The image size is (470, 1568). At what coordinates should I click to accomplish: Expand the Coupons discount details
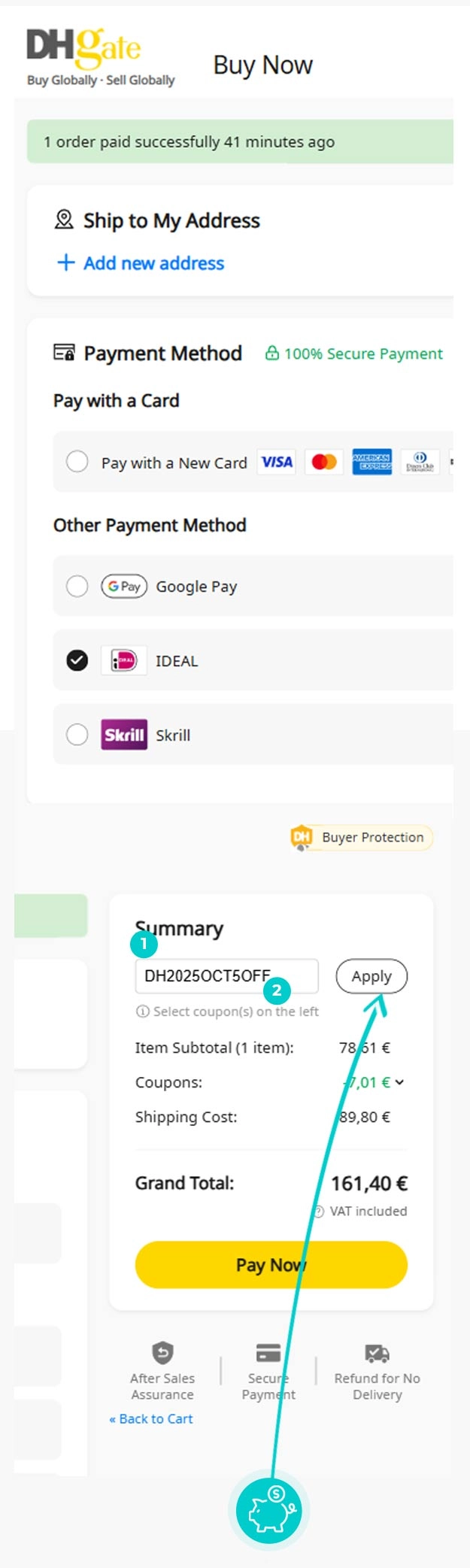(399, 1082)
